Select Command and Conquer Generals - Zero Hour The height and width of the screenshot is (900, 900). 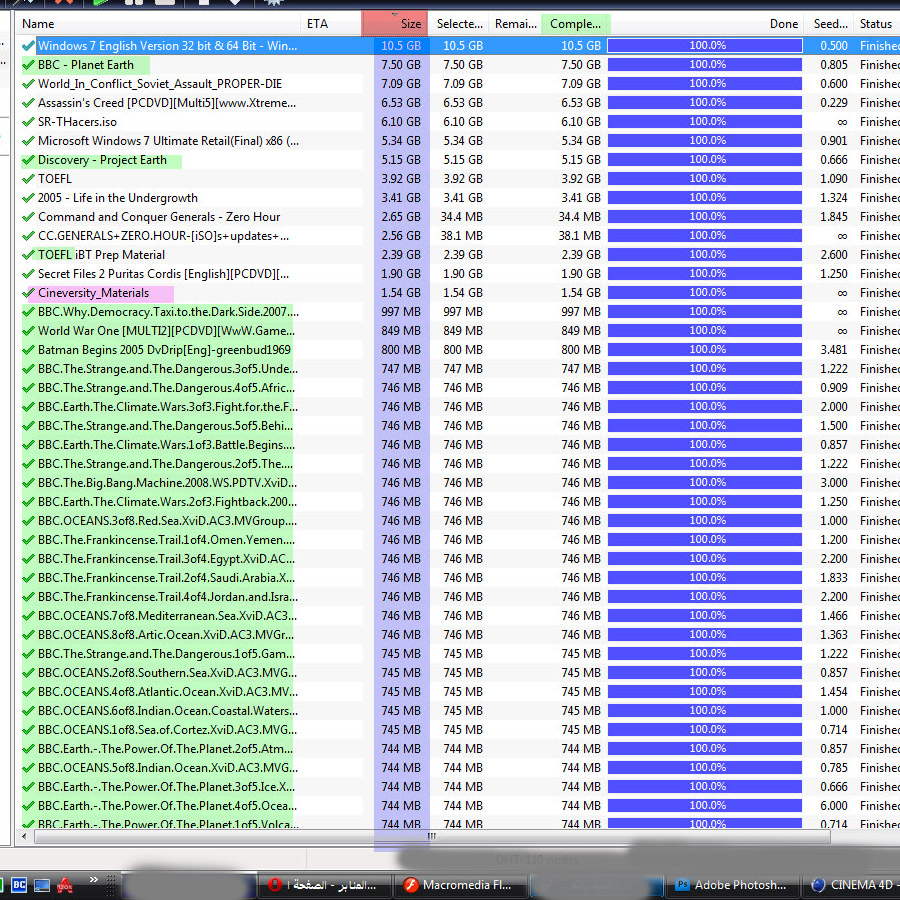point(159,217)
